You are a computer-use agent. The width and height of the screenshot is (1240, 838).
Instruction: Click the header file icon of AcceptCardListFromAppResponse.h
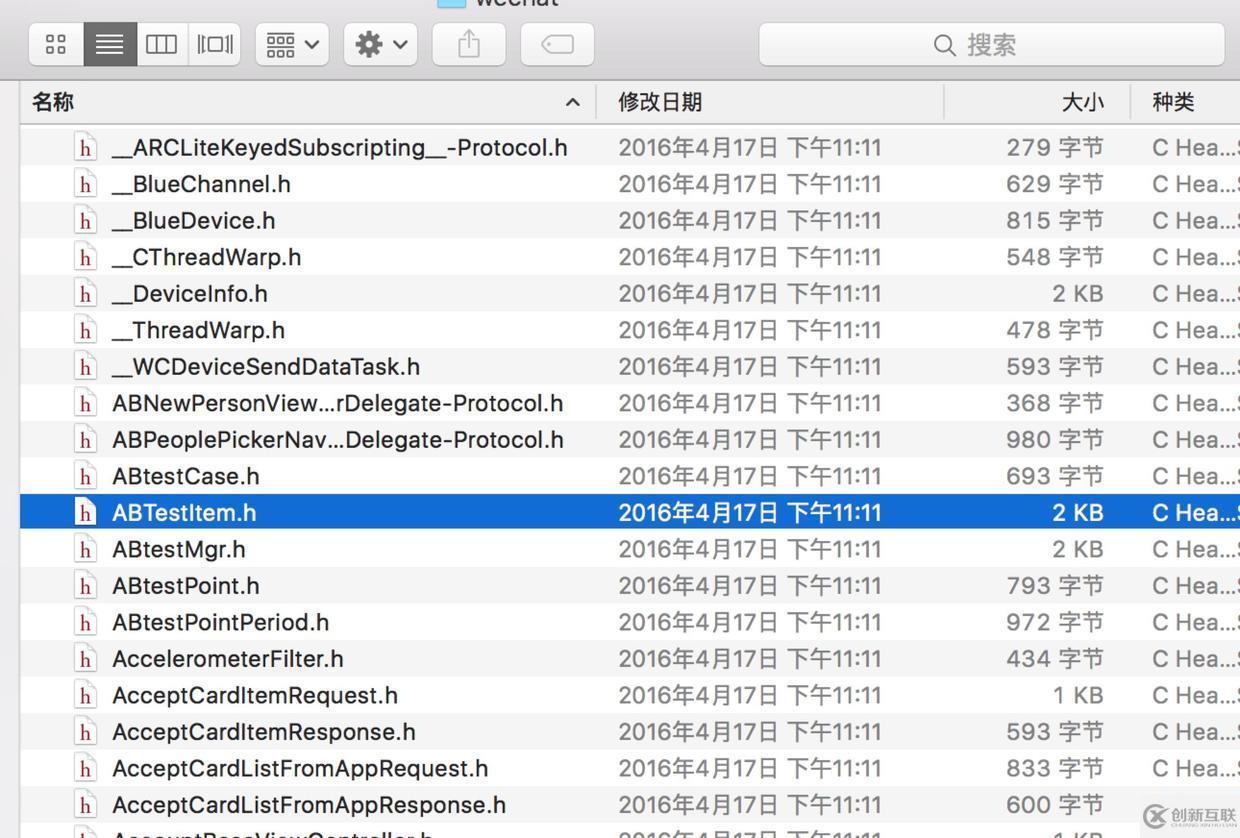click(x=86, y=804)
